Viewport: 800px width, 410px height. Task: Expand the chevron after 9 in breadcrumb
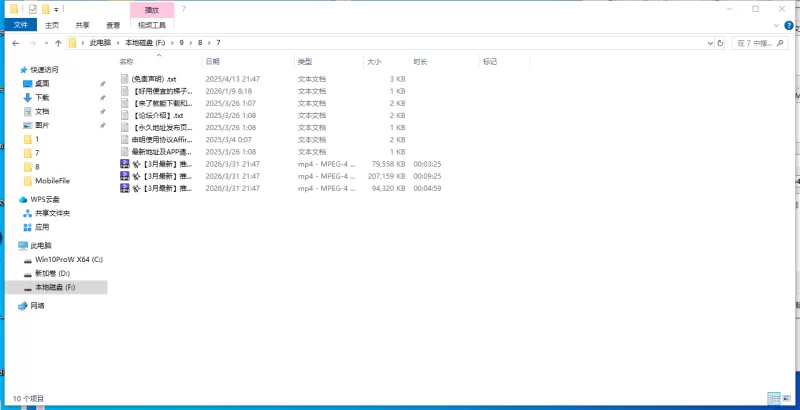191,43
